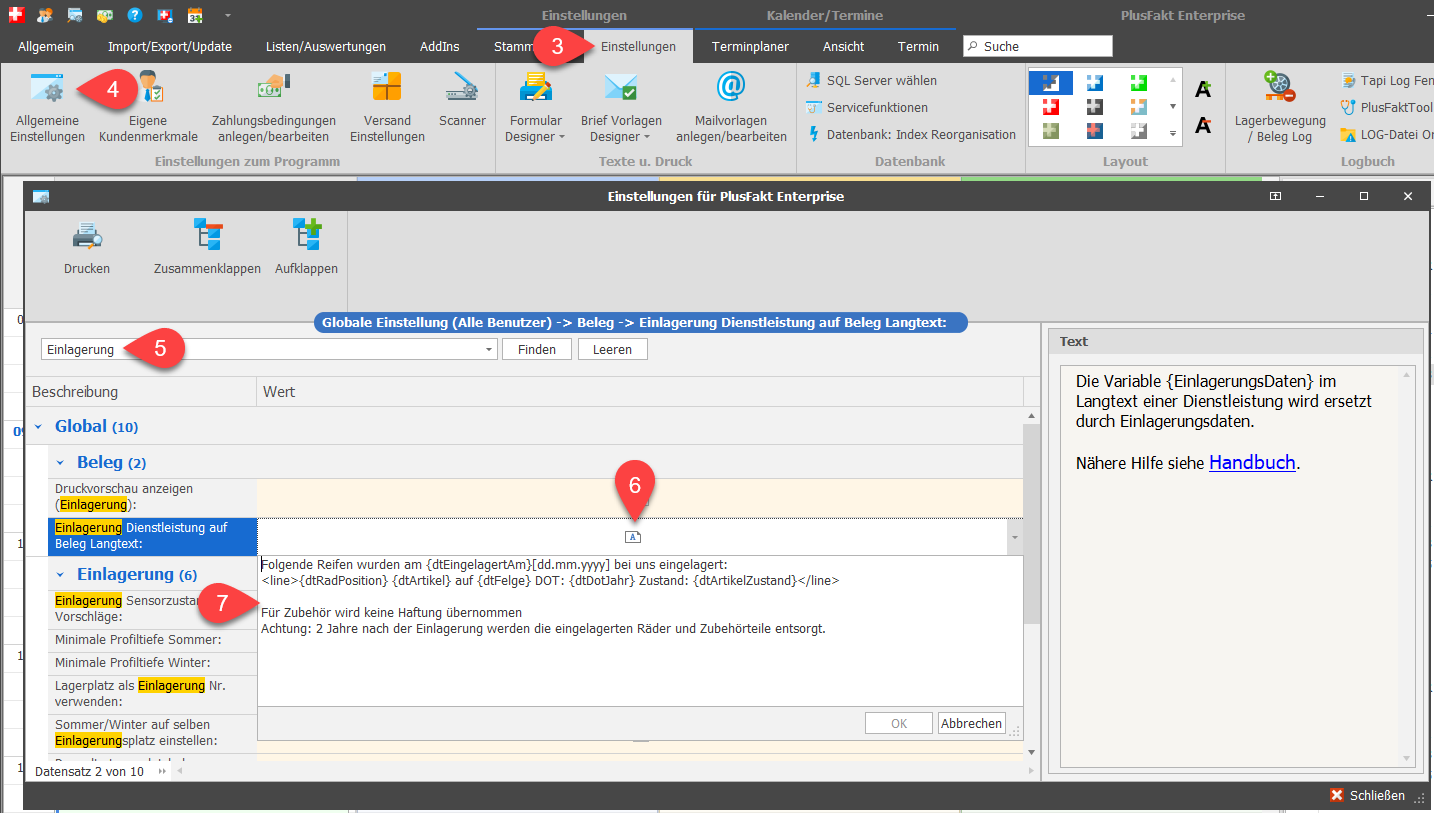Click the text editor icon in Wert cell
Viewport: 1434px width, 813px height.
click(x=633, y=537)
